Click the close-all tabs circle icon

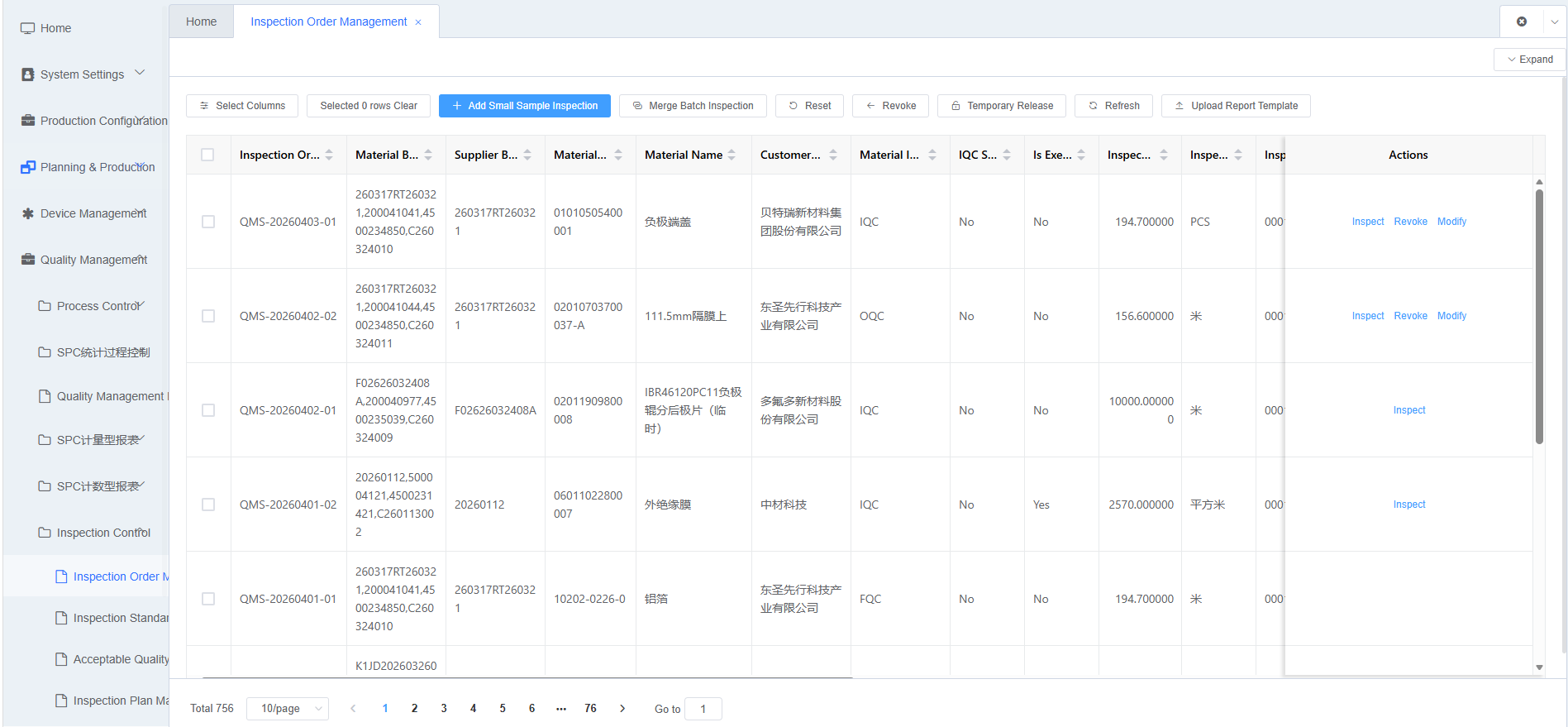pyautogui.click(x=1522, y=22)
